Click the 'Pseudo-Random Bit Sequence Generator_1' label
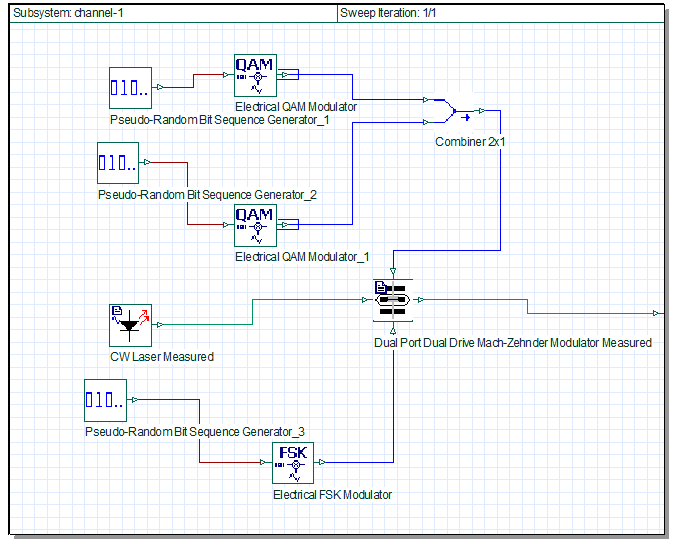This screenshot has height=542, width=674. coord(220,120)
